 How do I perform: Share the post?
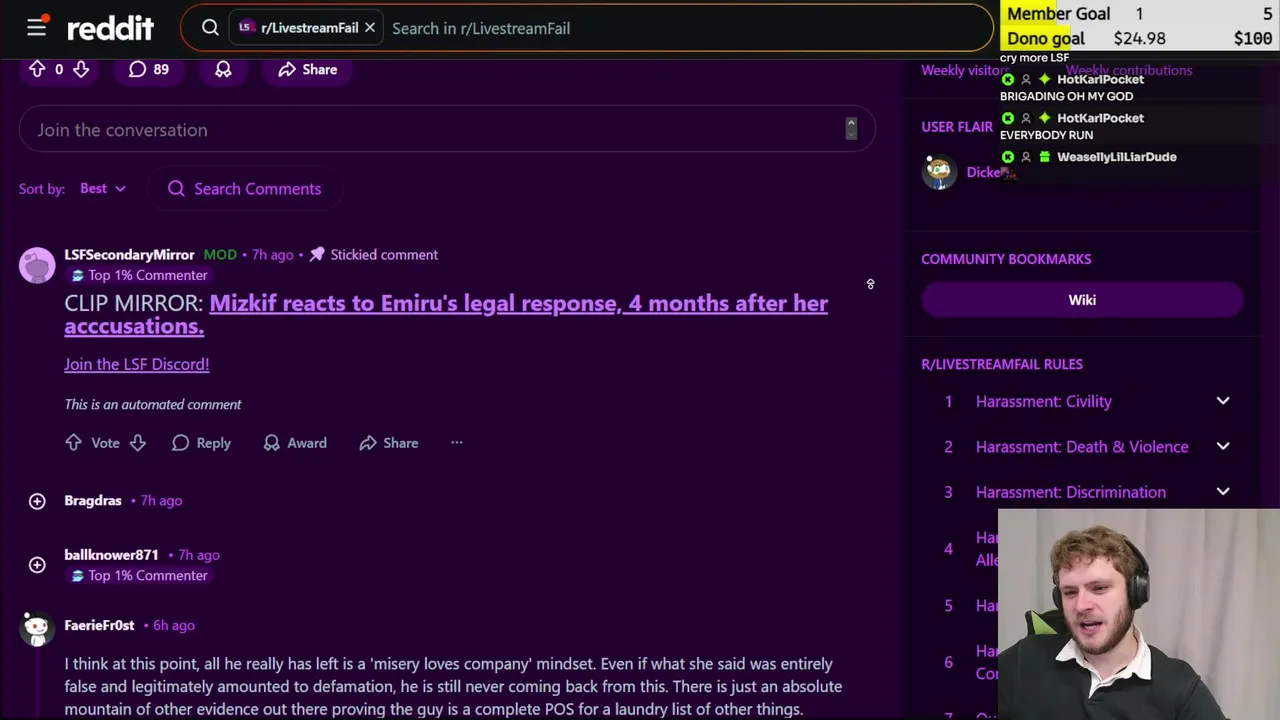[307, 69]
